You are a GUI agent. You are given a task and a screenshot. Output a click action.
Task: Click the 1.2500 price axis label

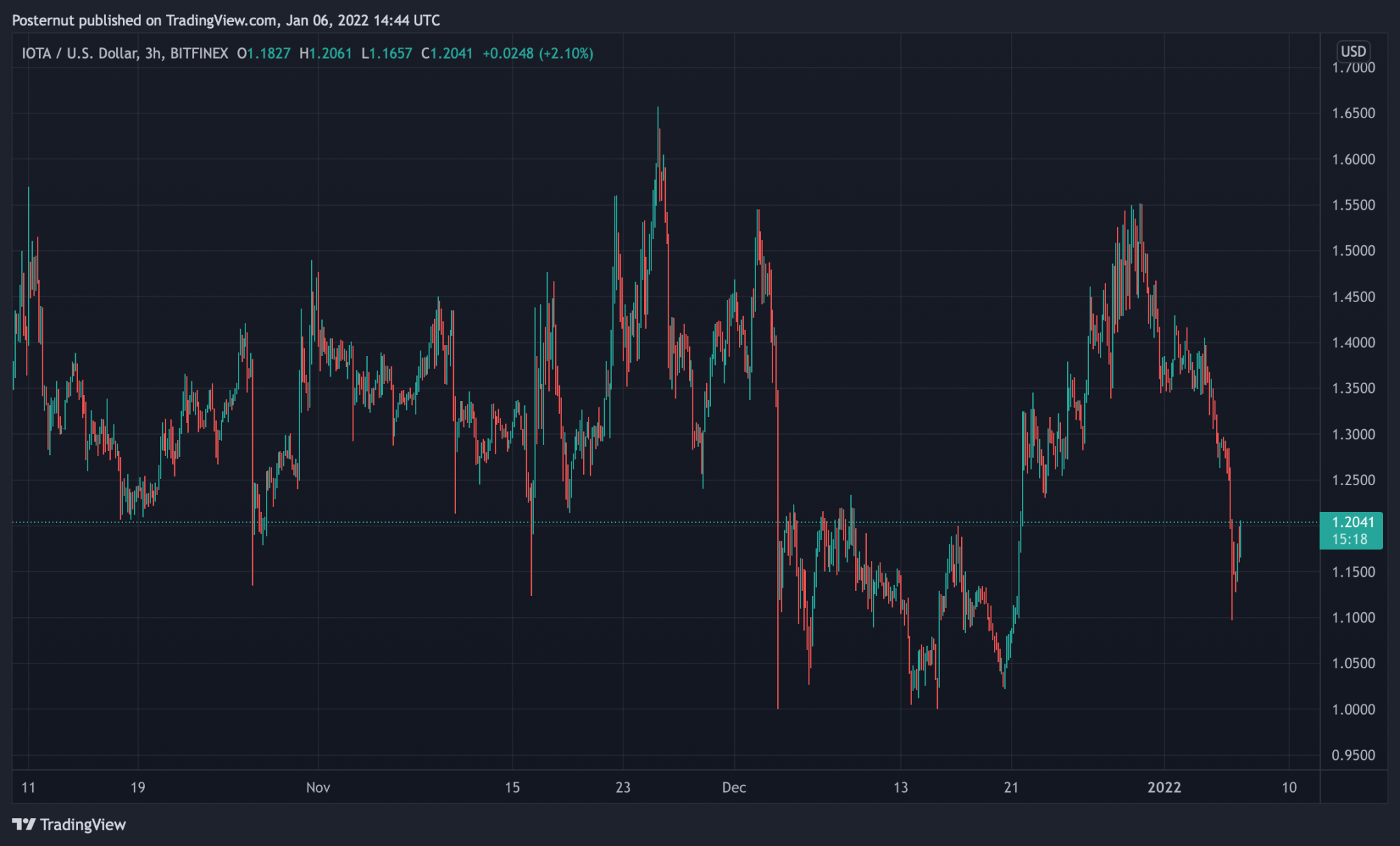coord(1354,480)
